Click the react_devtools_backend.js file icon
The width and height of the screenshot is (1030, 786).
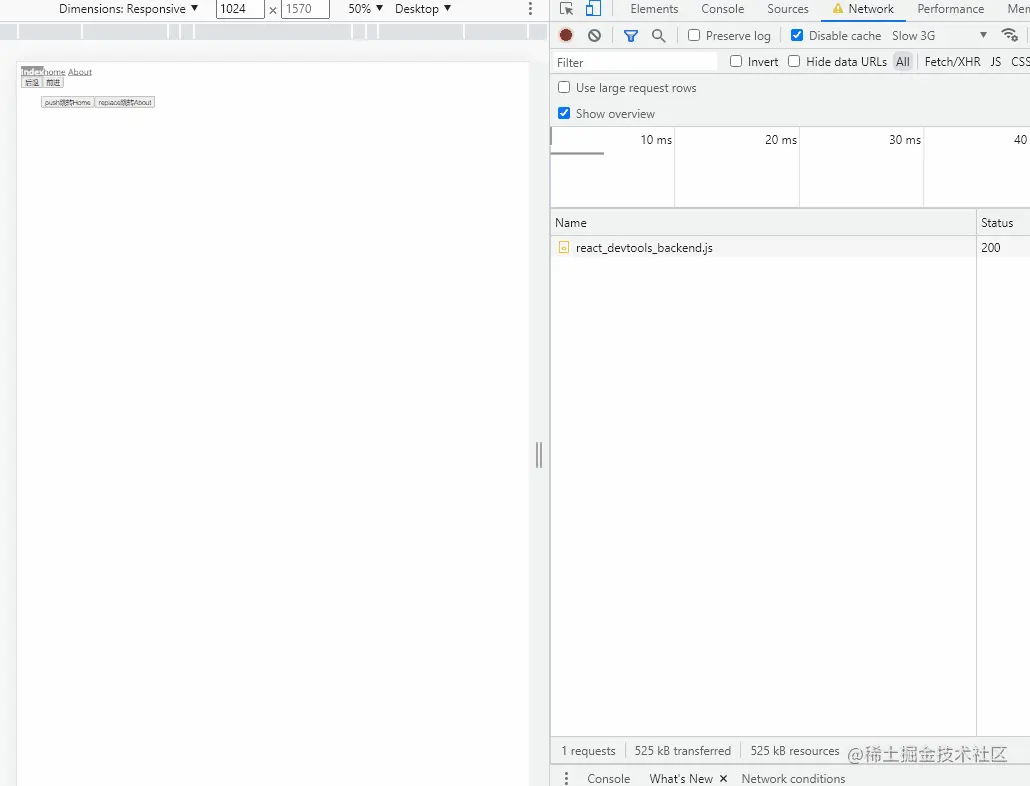point(564,248)
